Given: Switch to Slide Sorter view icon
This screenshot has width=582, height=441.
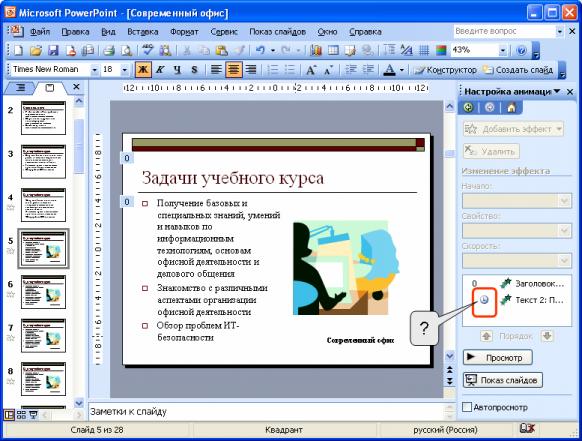Looking at the screenshot, I should [x=21, y=415].
